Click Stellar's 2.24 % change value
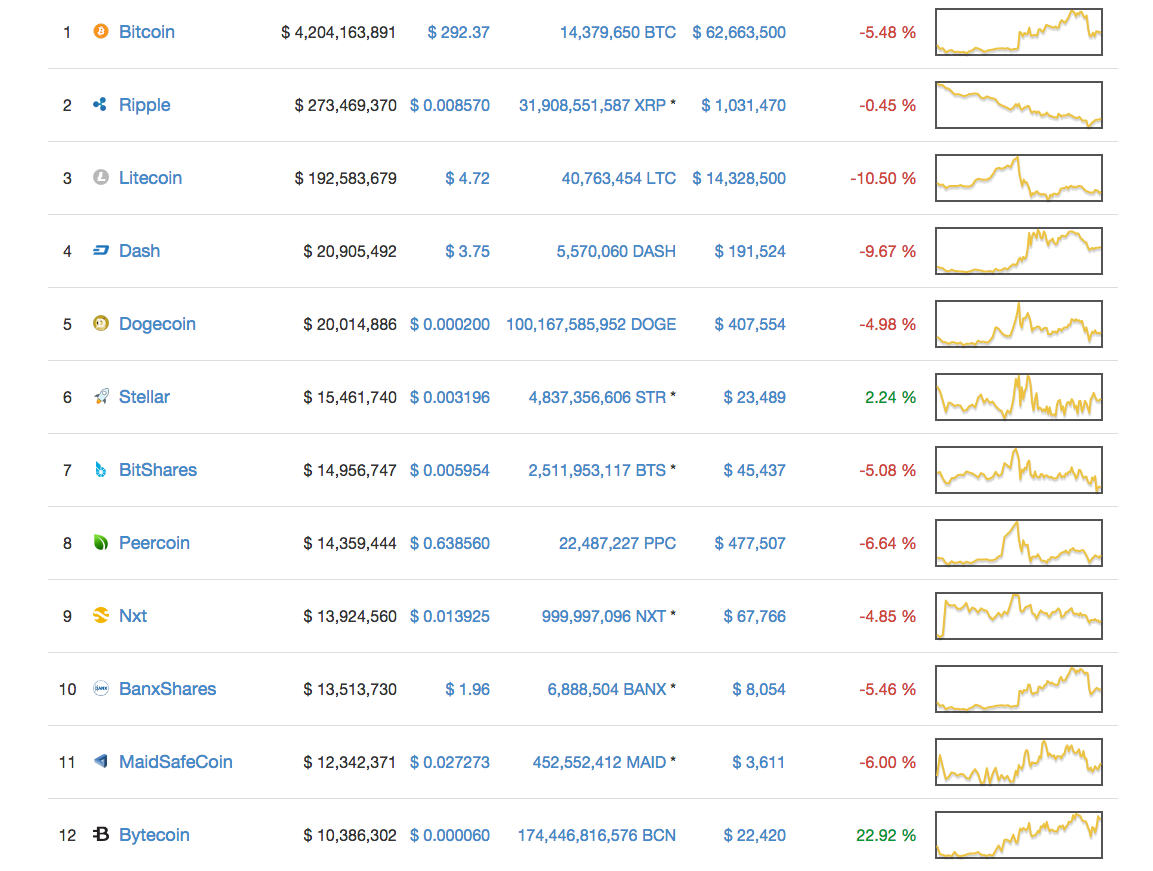This screenshot has height=871, width=1153. [890, 397]
